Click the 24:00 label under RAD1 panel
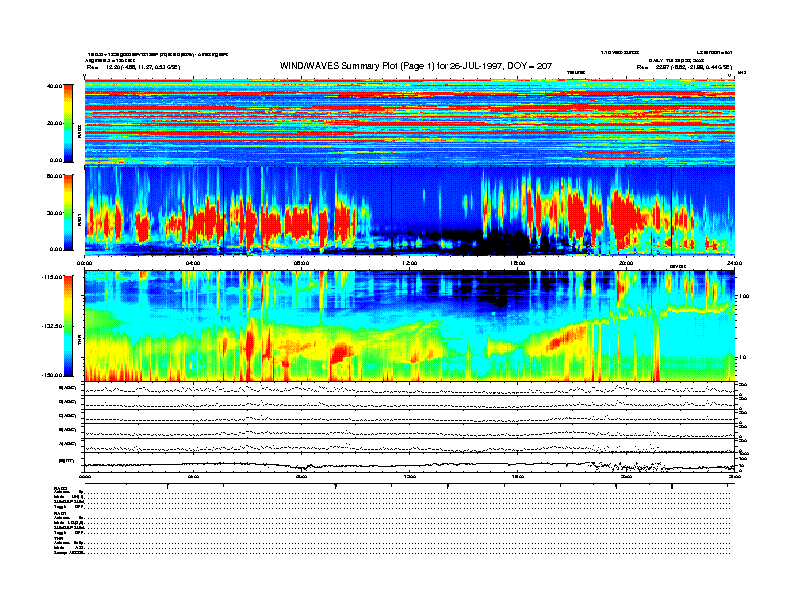 (x=734, y=263)
